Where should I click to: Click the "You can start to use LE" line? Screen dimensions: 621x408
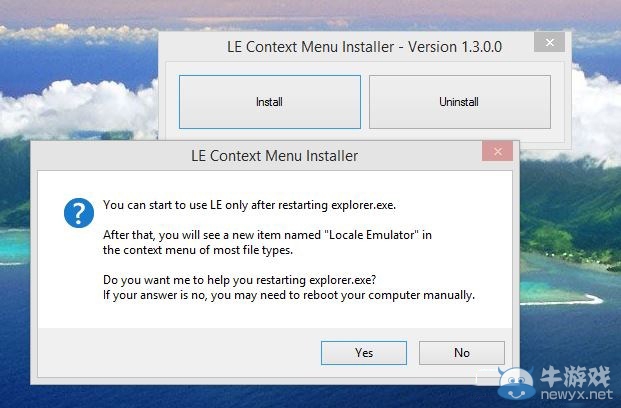[x=249, y=205]
